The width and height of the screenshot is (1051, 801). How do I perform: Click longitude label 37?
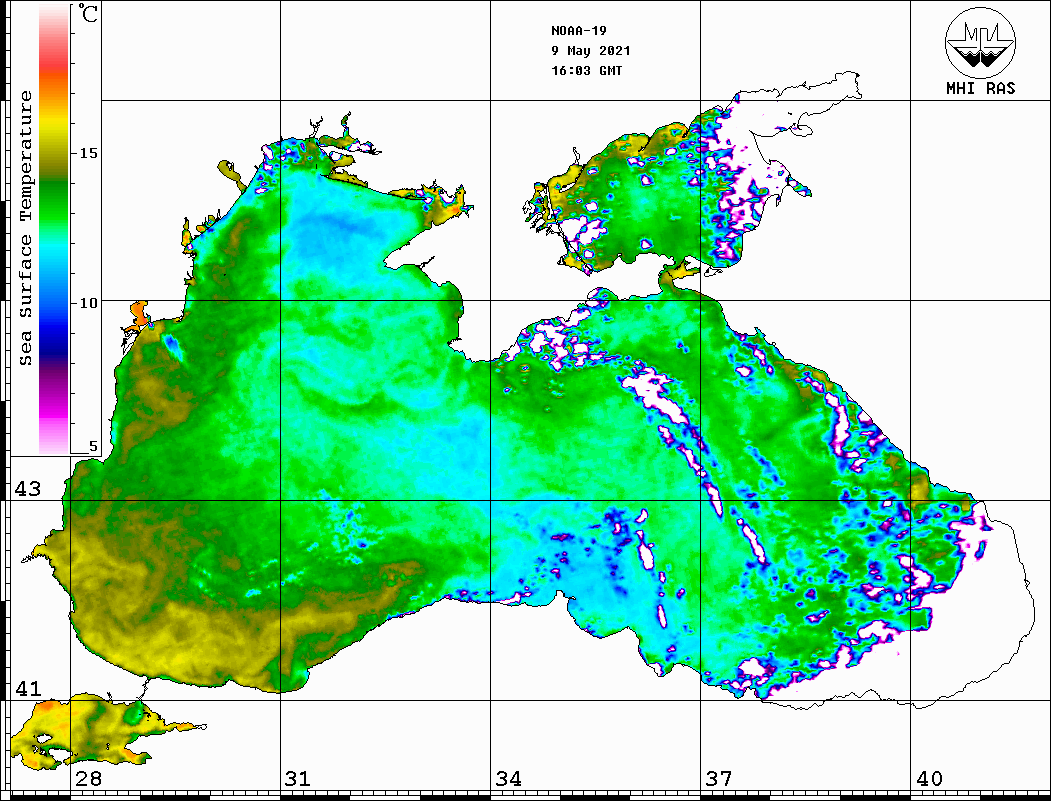point(719,779)
